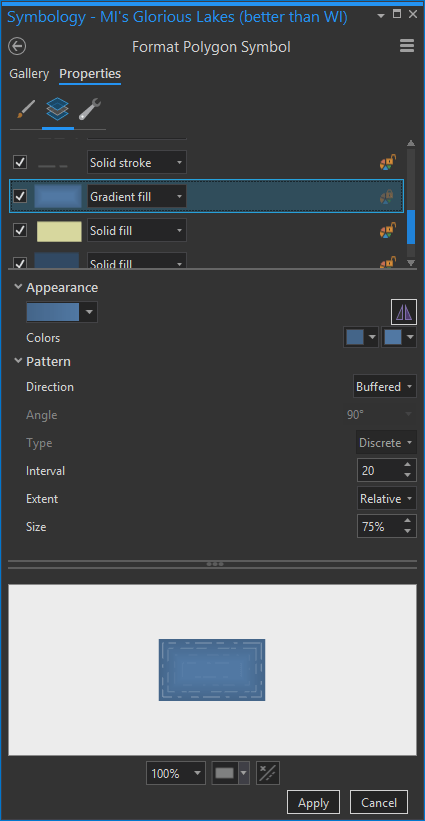Switch to the Gallery tab
The width and height of the screenshot is (425, 821).
coord(29,74)
